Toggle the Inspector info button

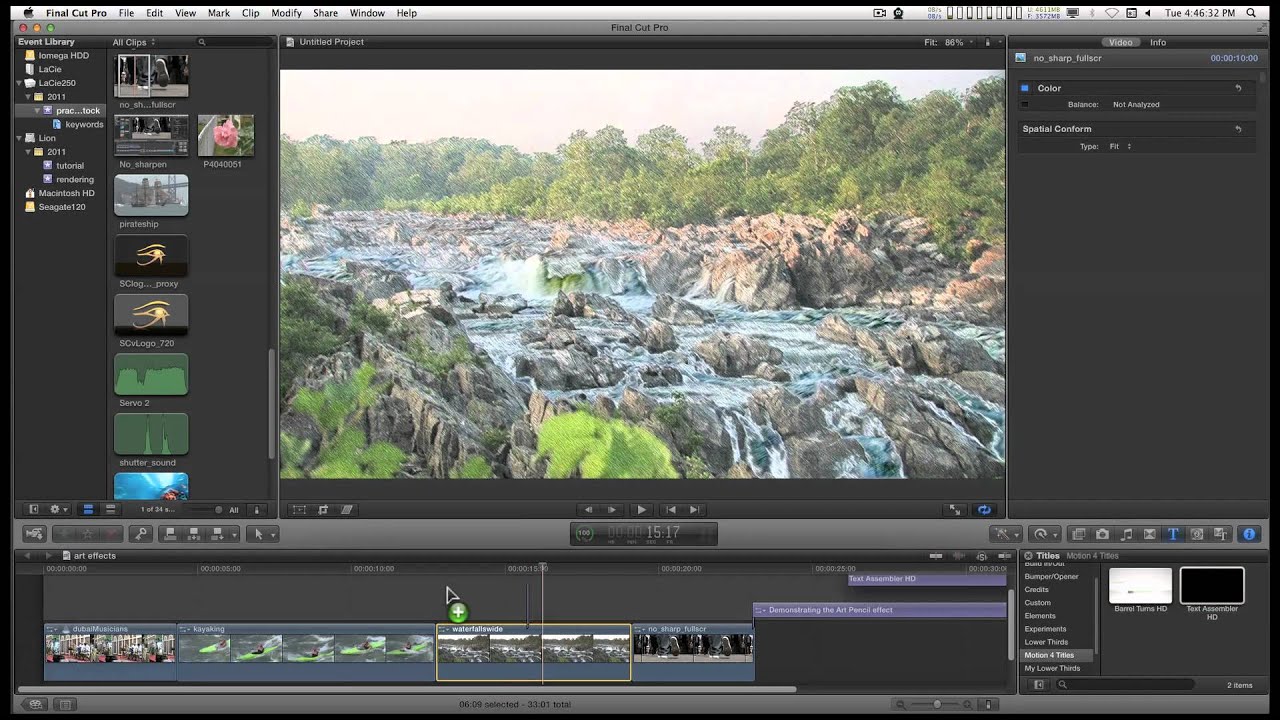coord(1249,534)
